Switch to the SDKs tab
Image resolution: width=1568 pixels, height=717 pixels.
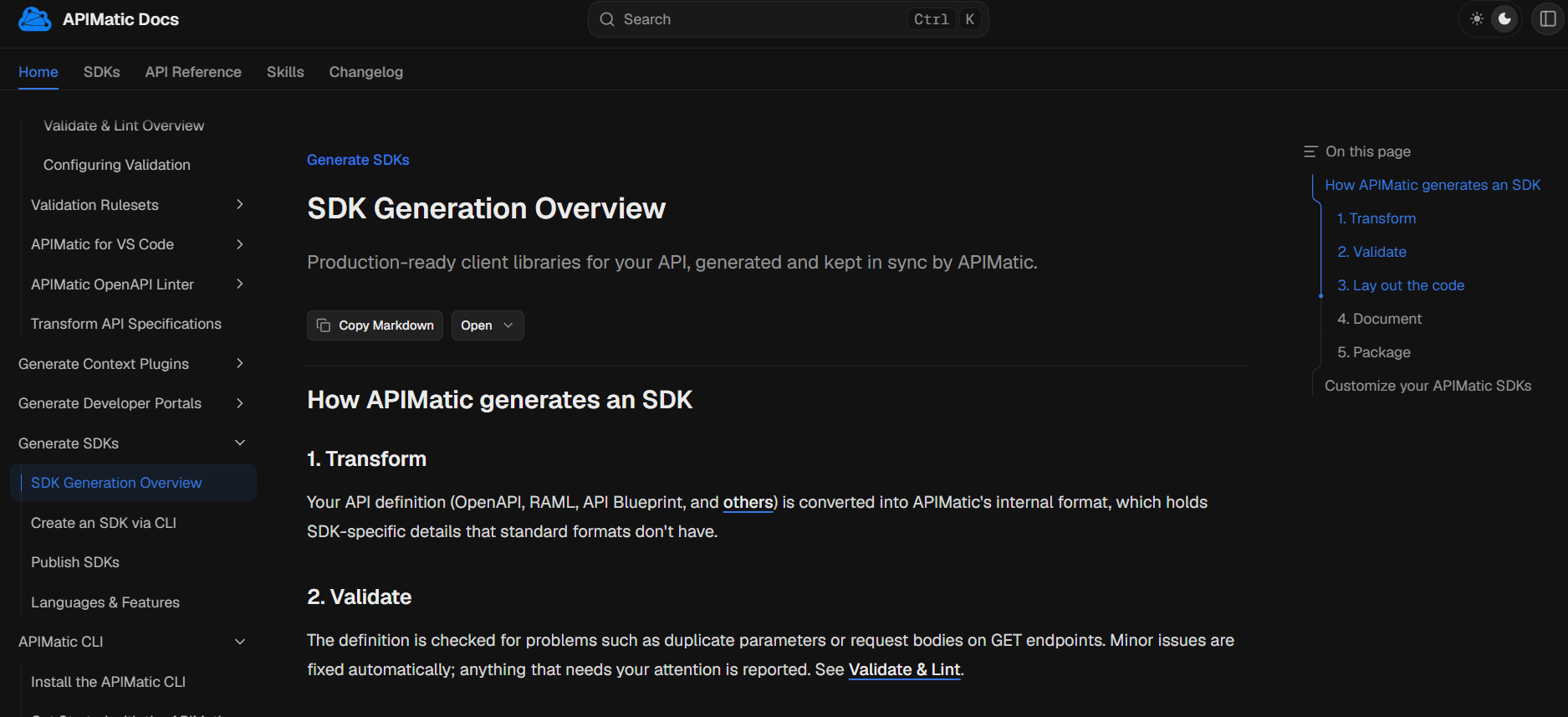coord(102,72)
